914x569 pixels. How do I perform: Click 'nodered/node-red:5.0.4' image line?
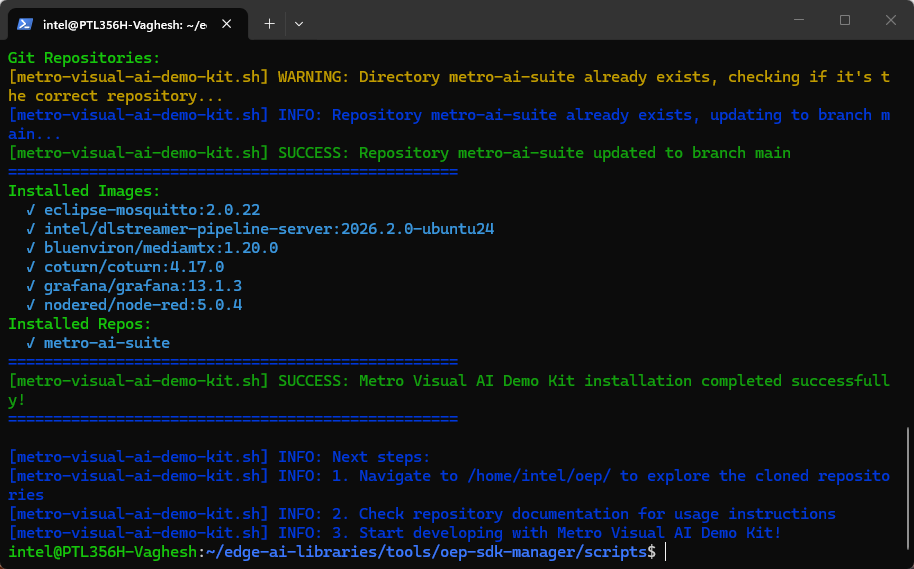pos(143,304)
